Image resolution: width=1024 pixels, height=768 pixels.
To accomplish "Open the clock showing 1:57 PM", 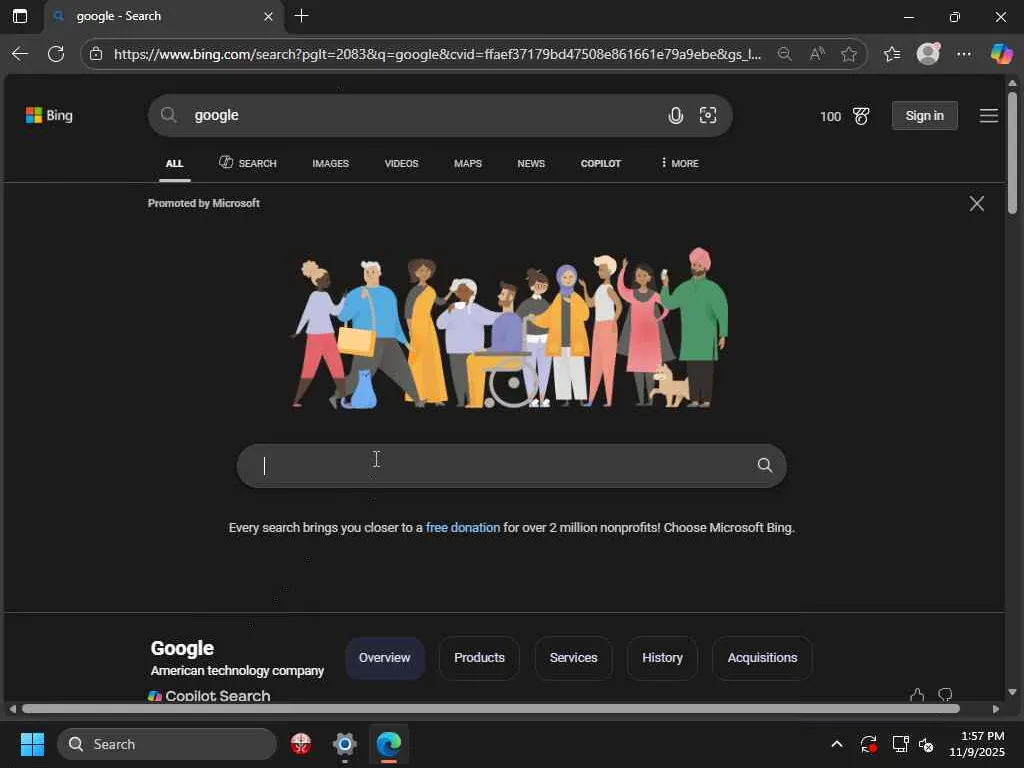I will [977, 744].
